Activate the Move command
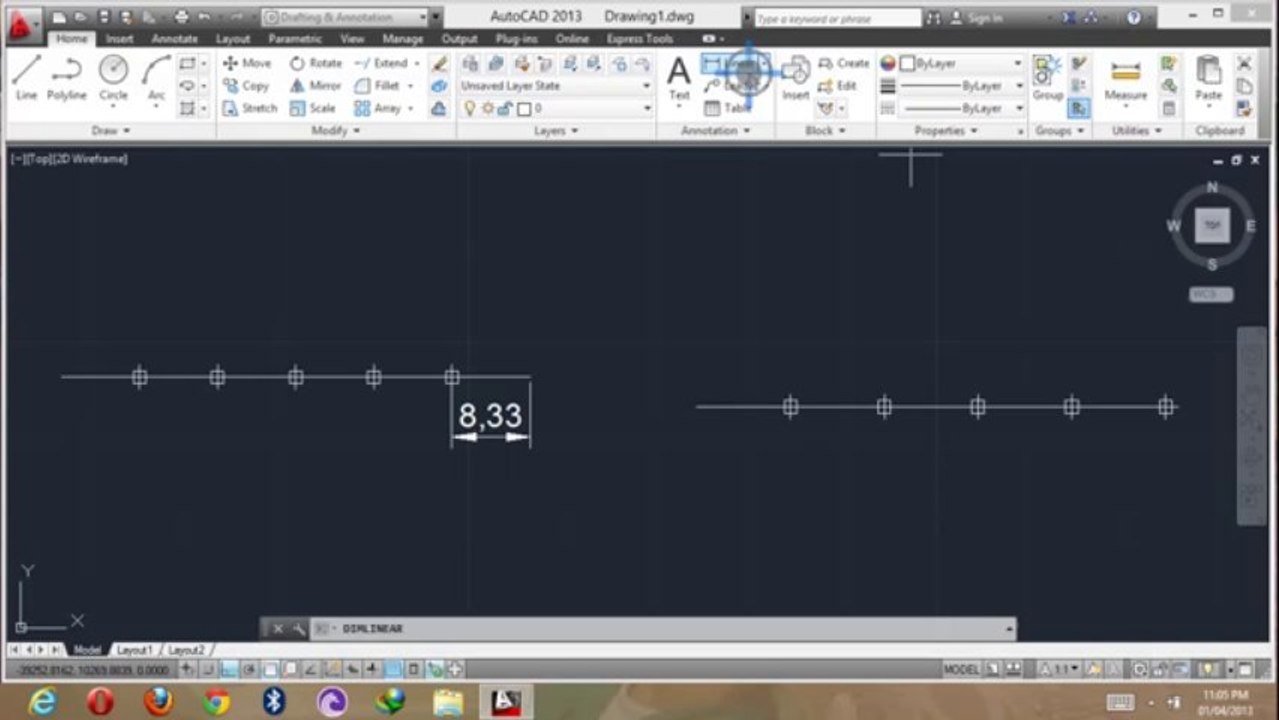1279x720 pixels. [247, 63]
